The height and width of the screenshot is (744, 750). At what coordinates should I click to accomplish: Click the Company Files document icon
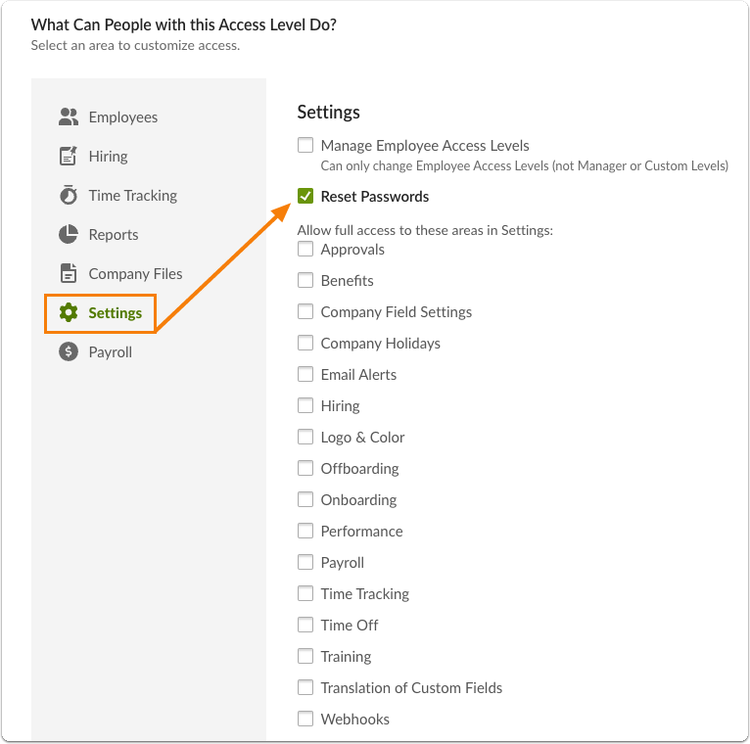coord(68,273)
